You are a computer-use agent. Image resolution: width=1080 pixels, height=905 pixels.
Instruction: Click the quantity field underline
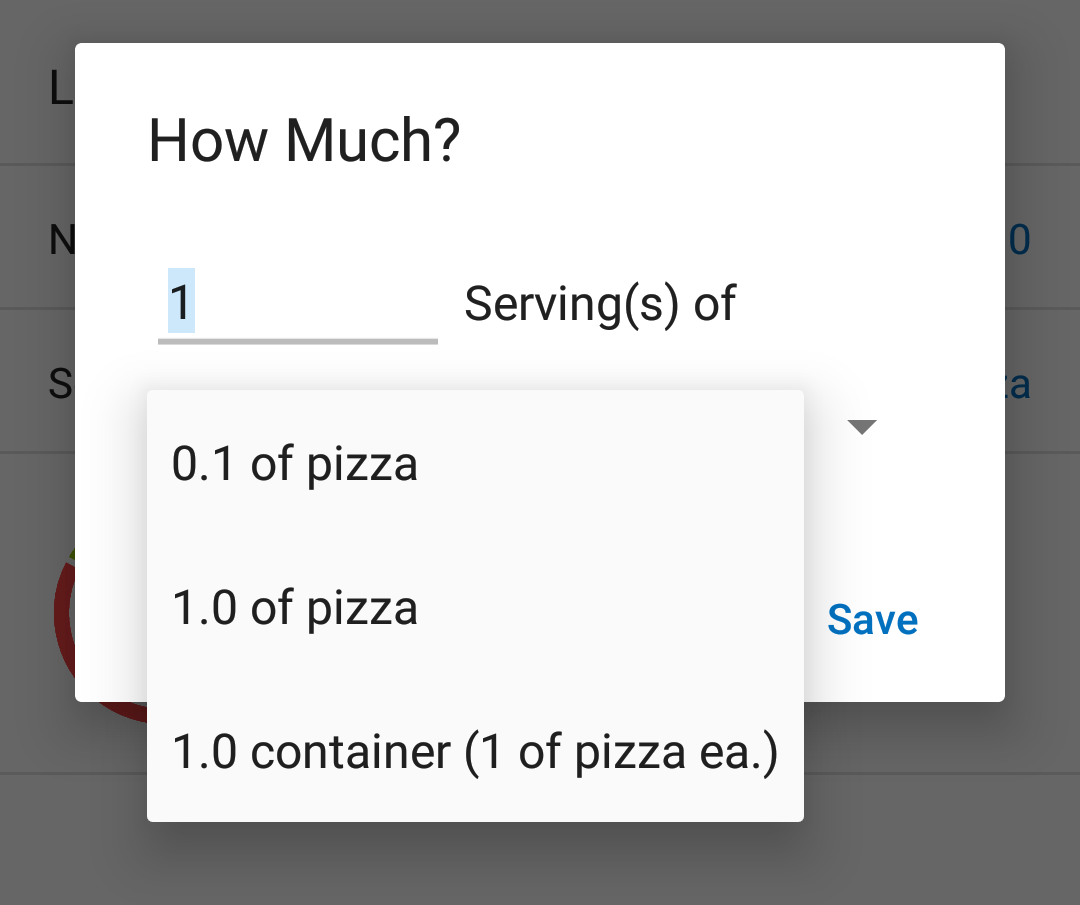pos(297,343)
